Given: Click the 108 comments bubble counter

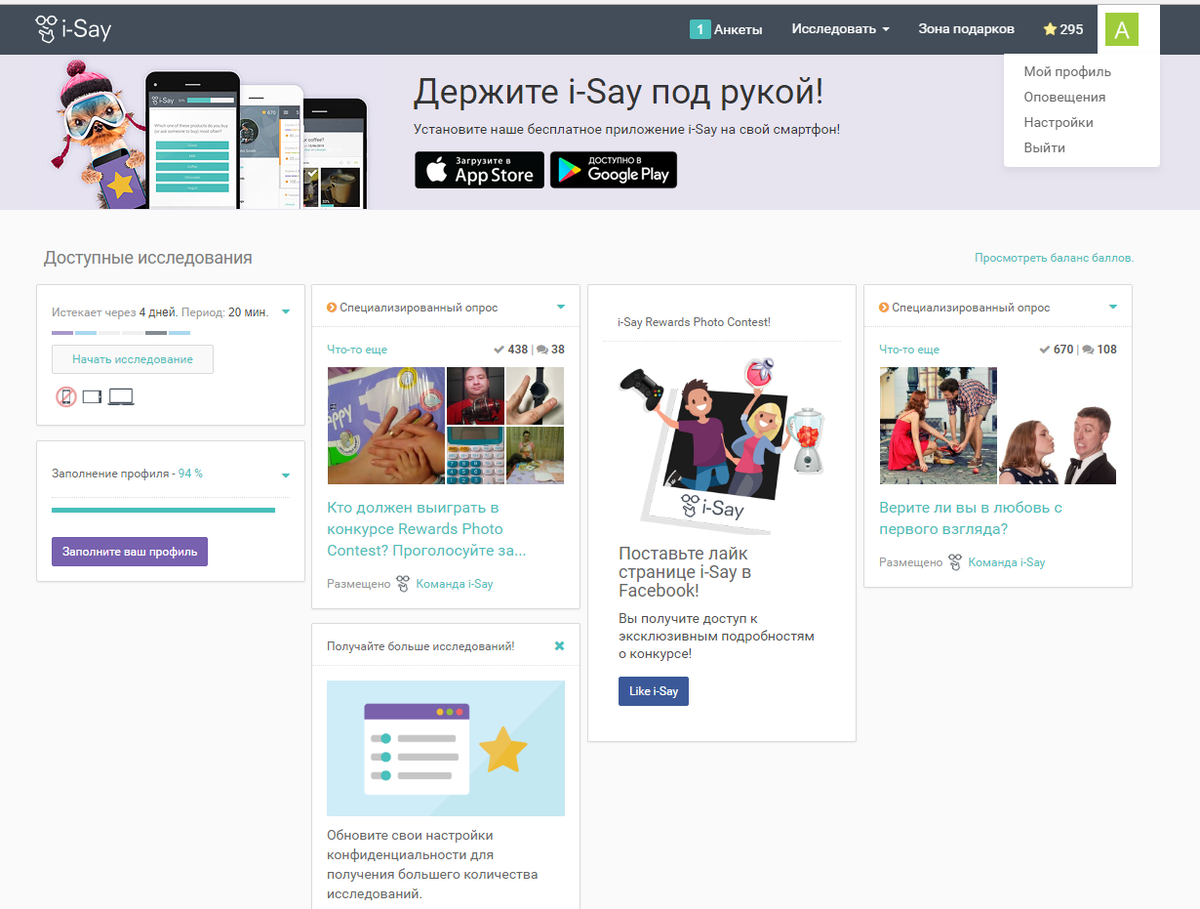Looking at the screenshot, I should click(x=1100, y=349).
